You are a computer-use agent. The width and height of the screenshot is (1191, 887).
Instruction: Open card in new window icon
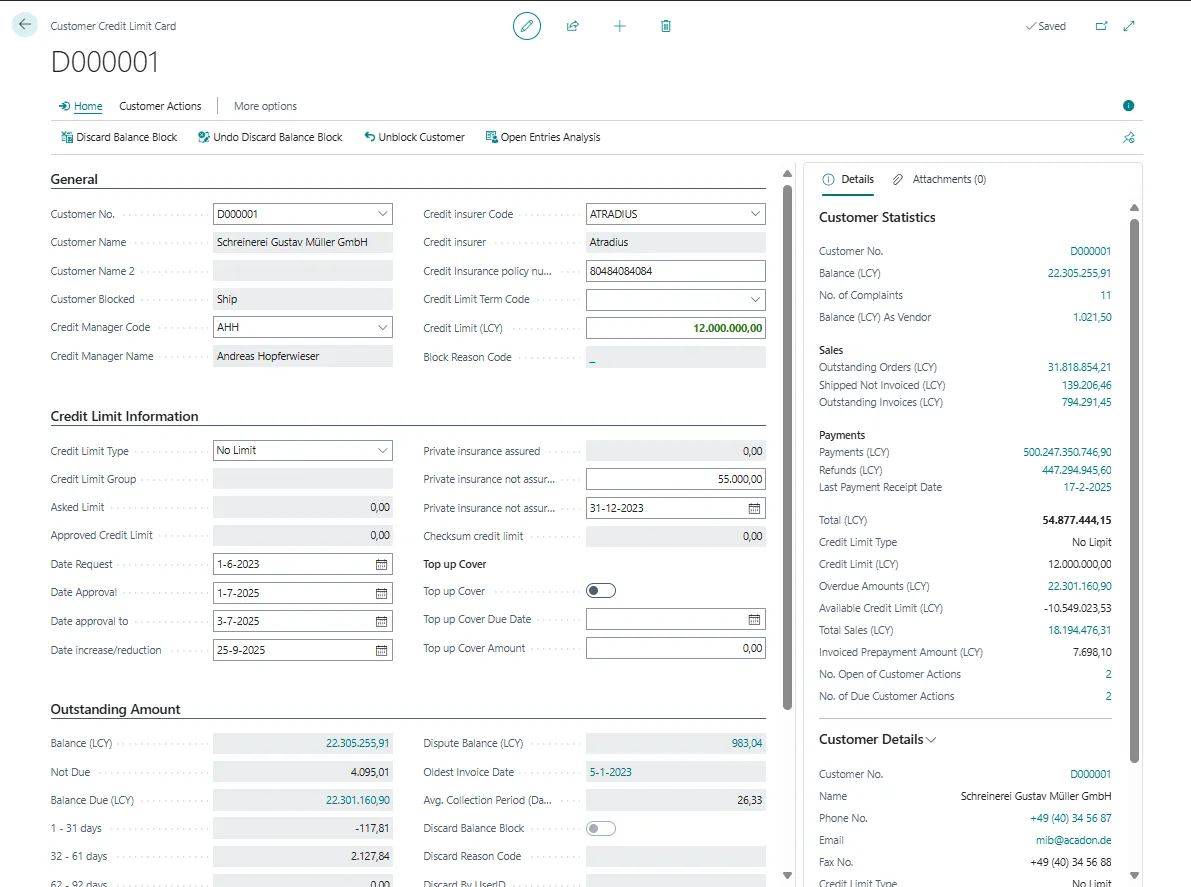(x=1102, y=26)
